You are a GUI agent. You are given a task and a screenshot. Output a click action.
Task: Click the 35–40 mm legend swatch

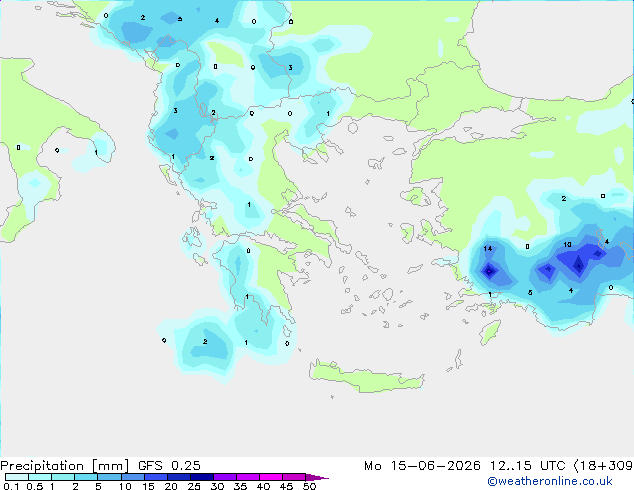(x=247, y=477)
